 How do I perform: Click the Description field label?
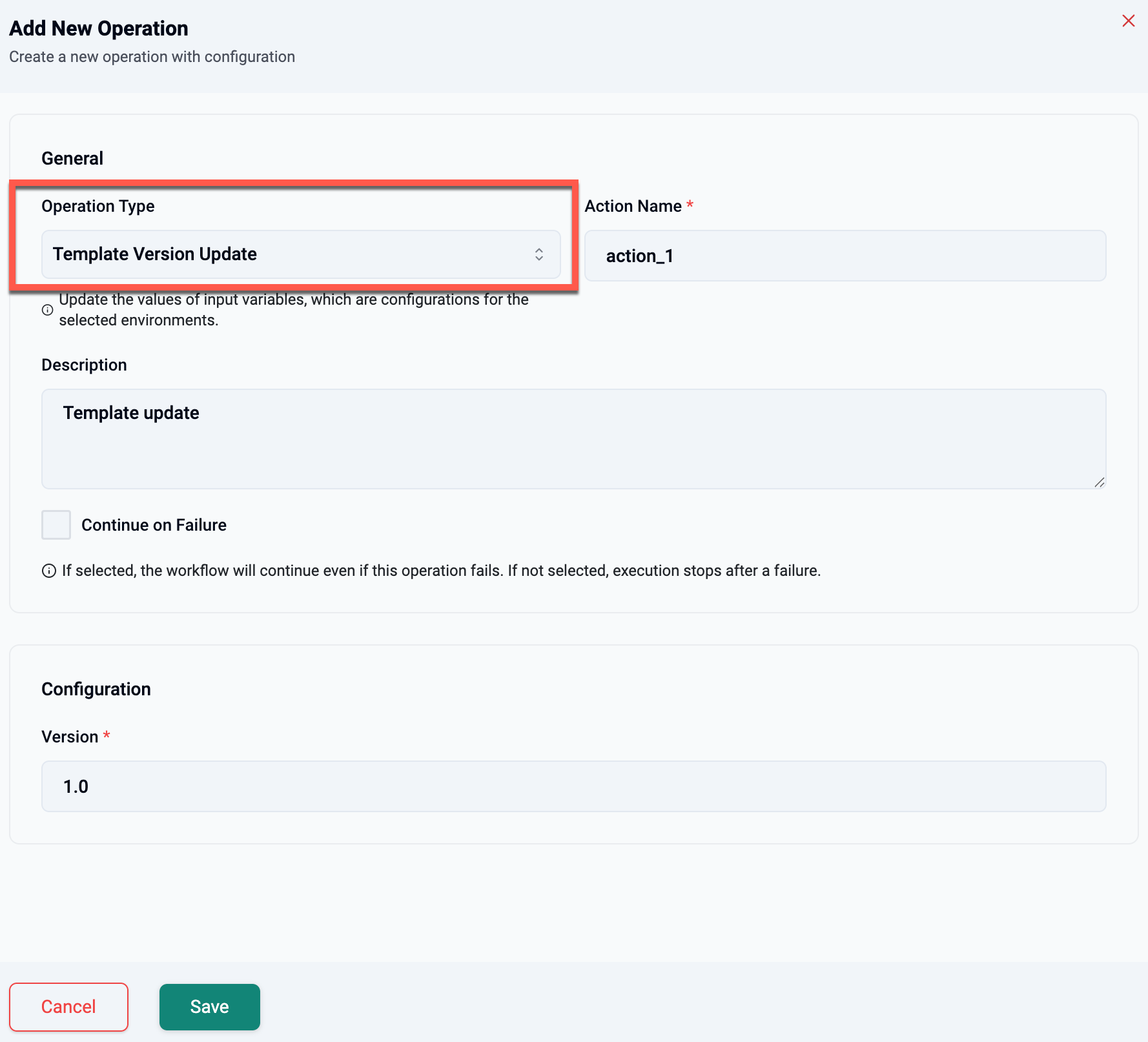click(x=84, y=365)
